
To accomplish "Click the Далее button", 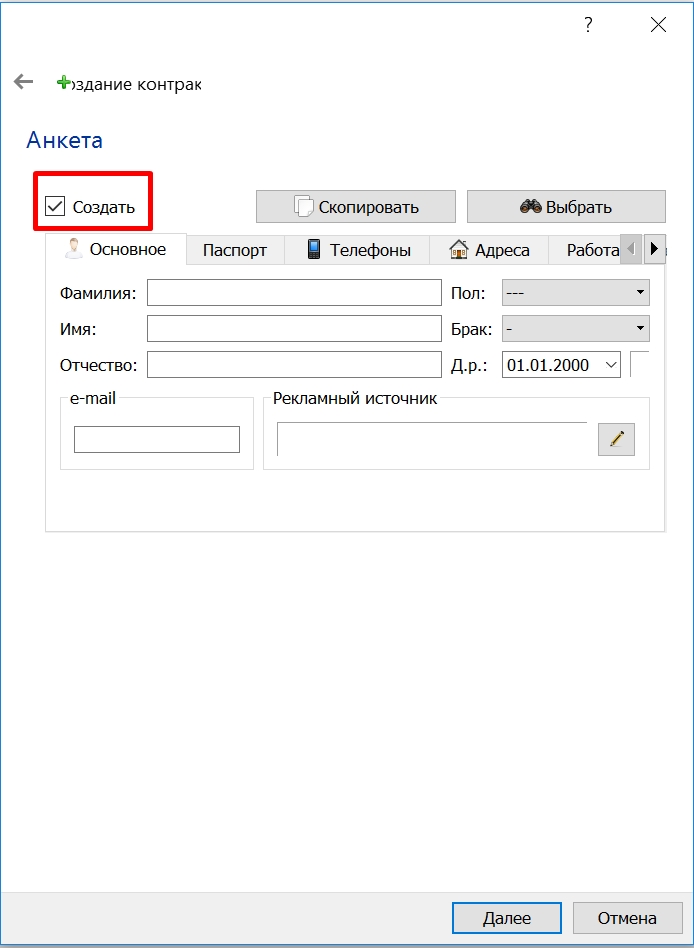I will pos(507,918).
